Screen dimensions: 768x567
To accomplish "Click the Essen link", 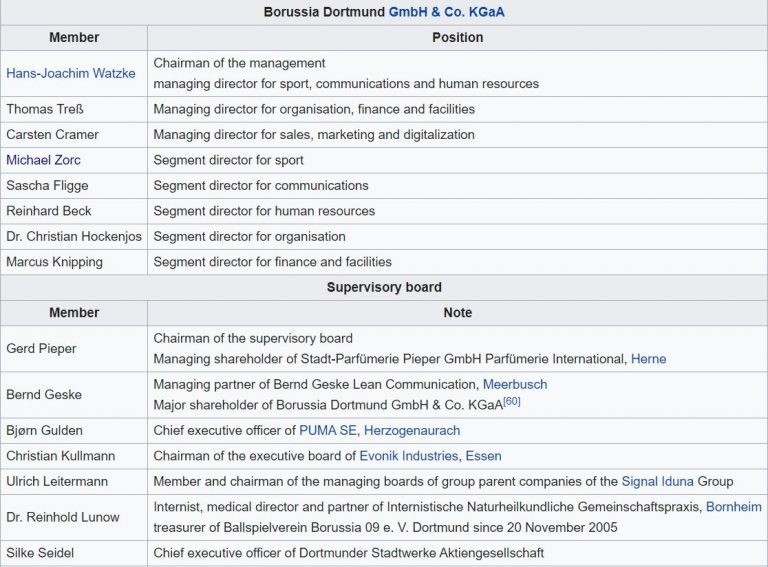I will tap(483, 456).
